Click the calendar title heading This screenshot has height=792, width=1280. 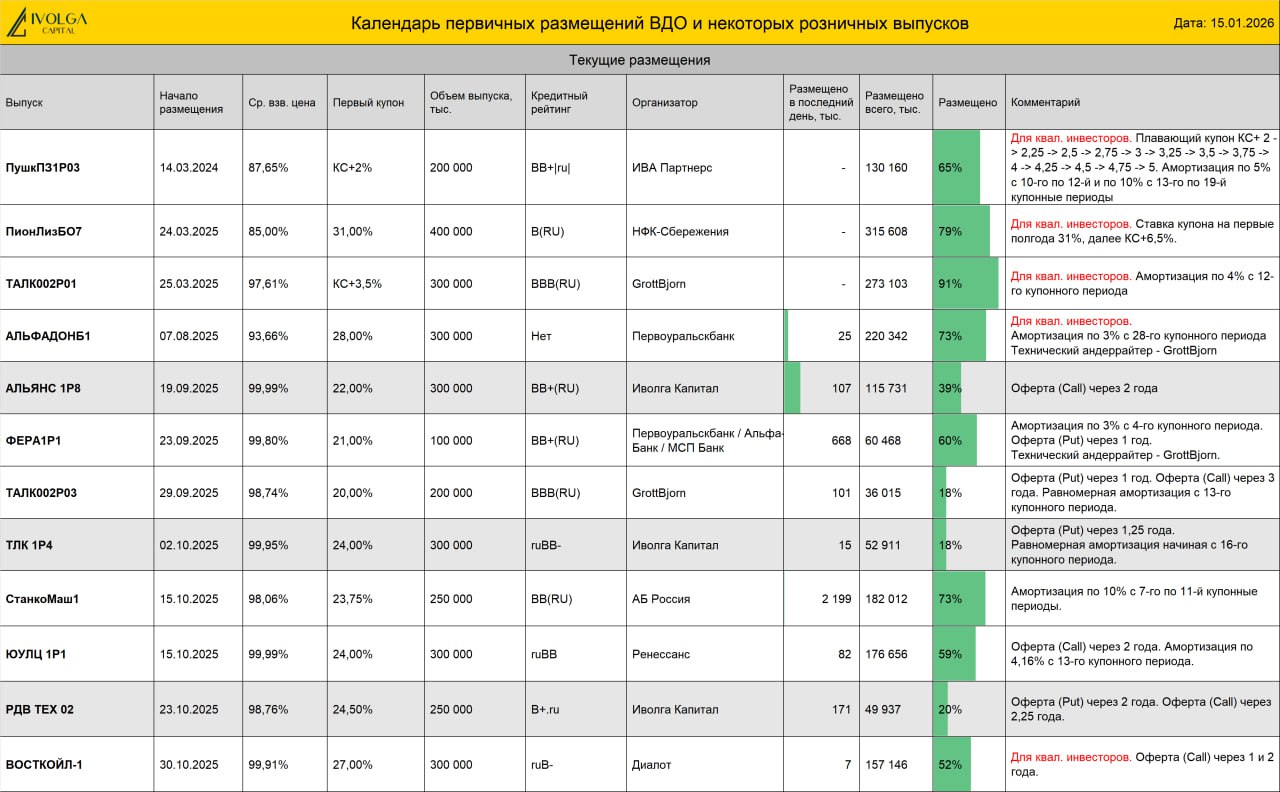pos(659,23)
